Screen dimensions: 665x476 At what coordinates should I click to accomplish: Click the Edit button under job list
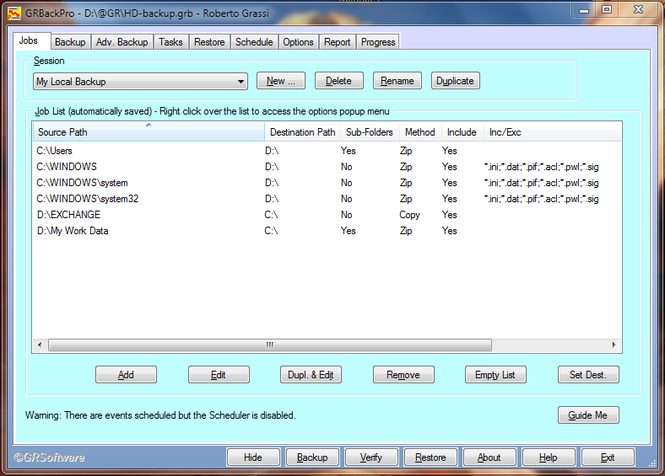click(x=218, y=375)
